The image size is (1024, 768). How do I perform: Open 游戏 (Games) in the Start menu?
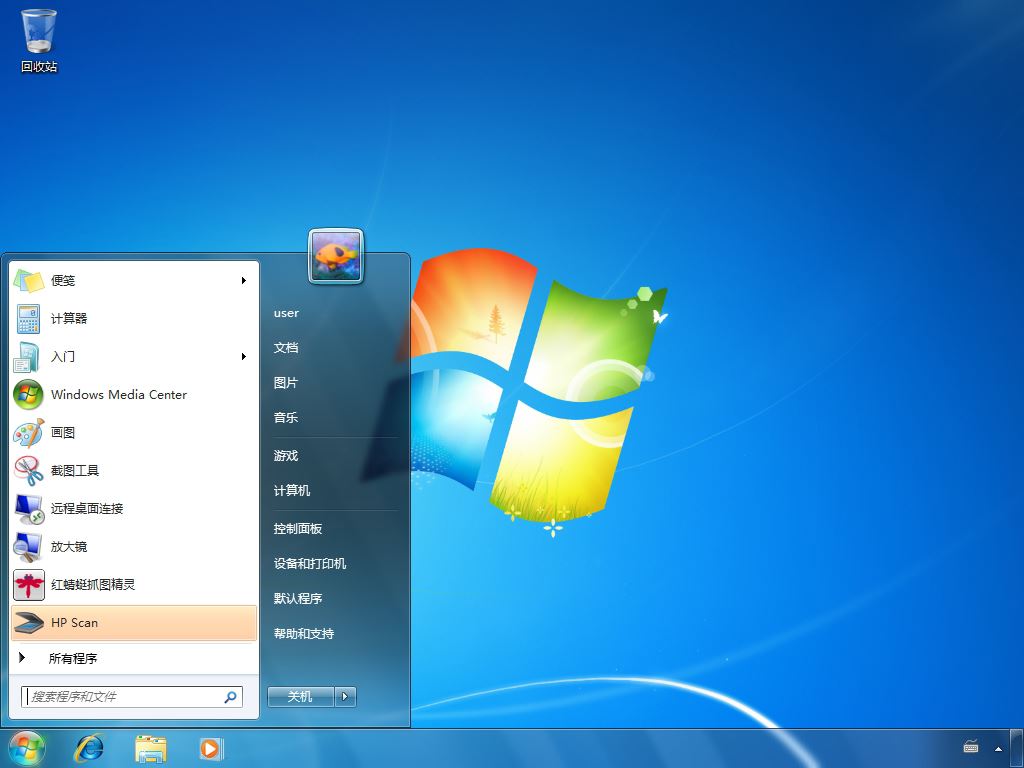(285, 455)
